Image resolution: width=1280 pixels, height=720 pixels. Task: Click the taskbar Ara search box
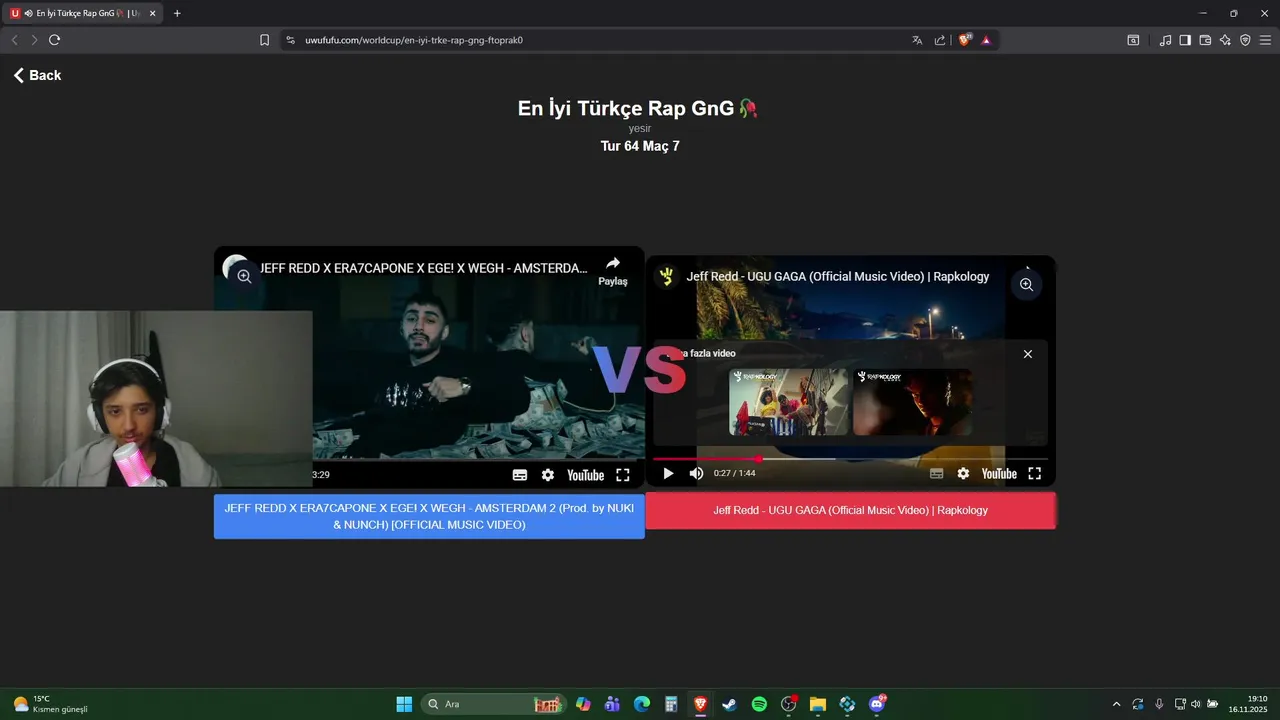coord(494,704)
